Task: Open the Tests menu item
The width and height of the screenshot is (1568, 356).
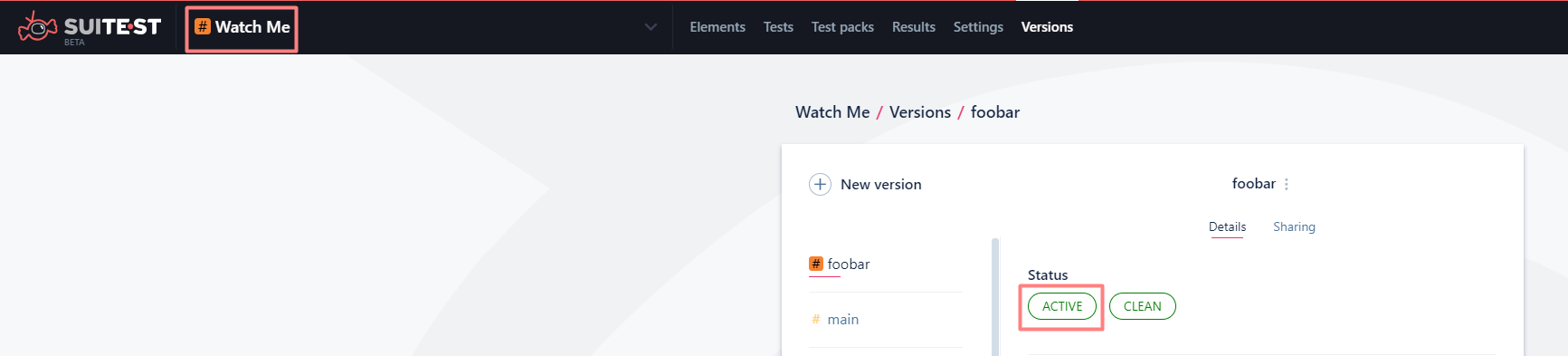Action: click(x=778, y=27)
